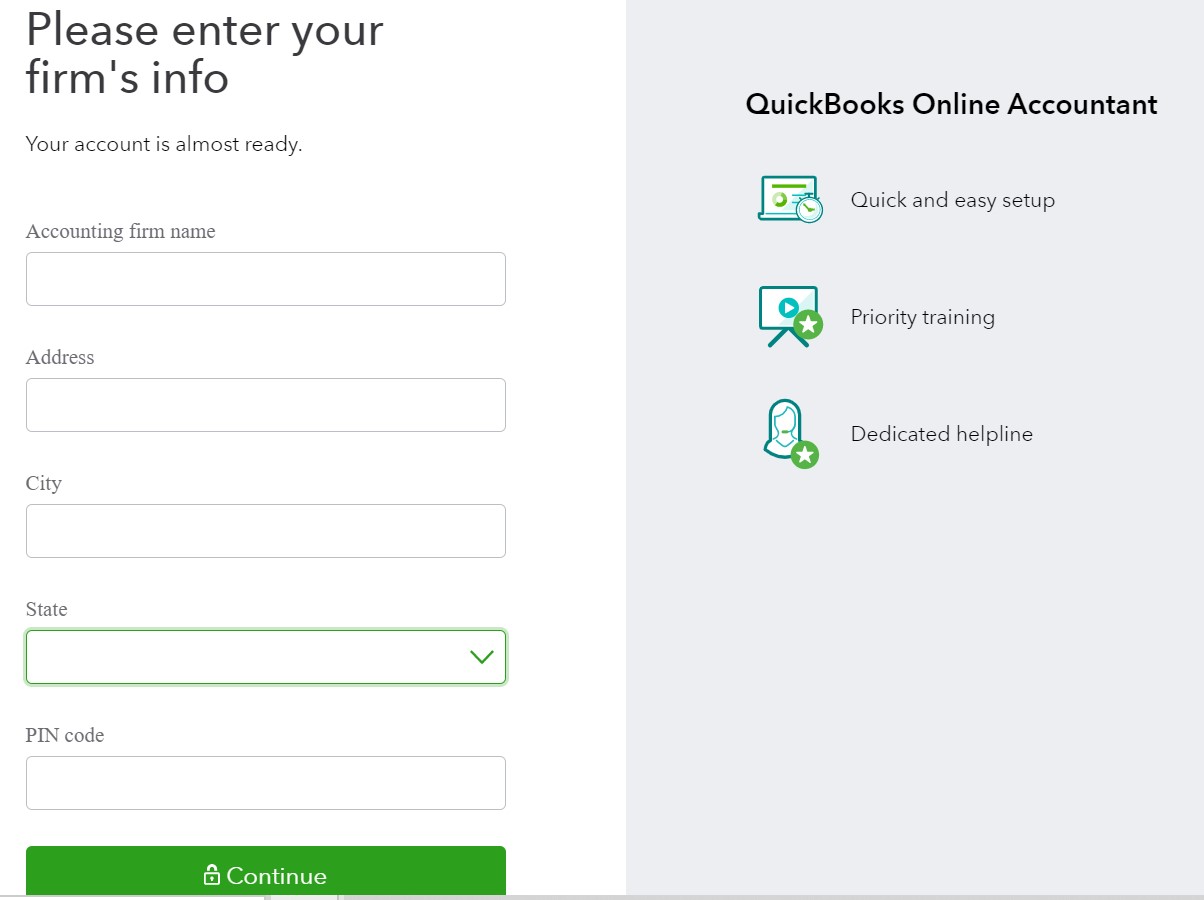The image size is (1204, 900).
Task: Click inside the City field
Action: (x=265, y=531)
